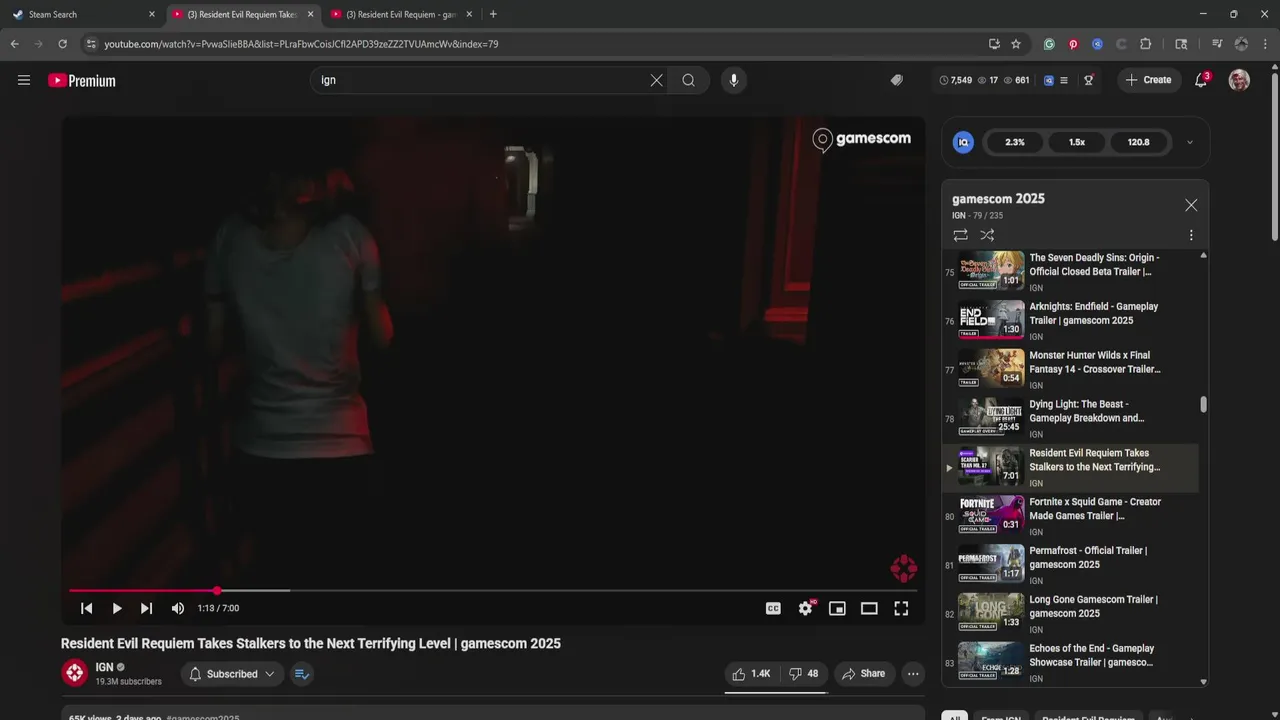Open the price tag extension icon

(897, 80)
